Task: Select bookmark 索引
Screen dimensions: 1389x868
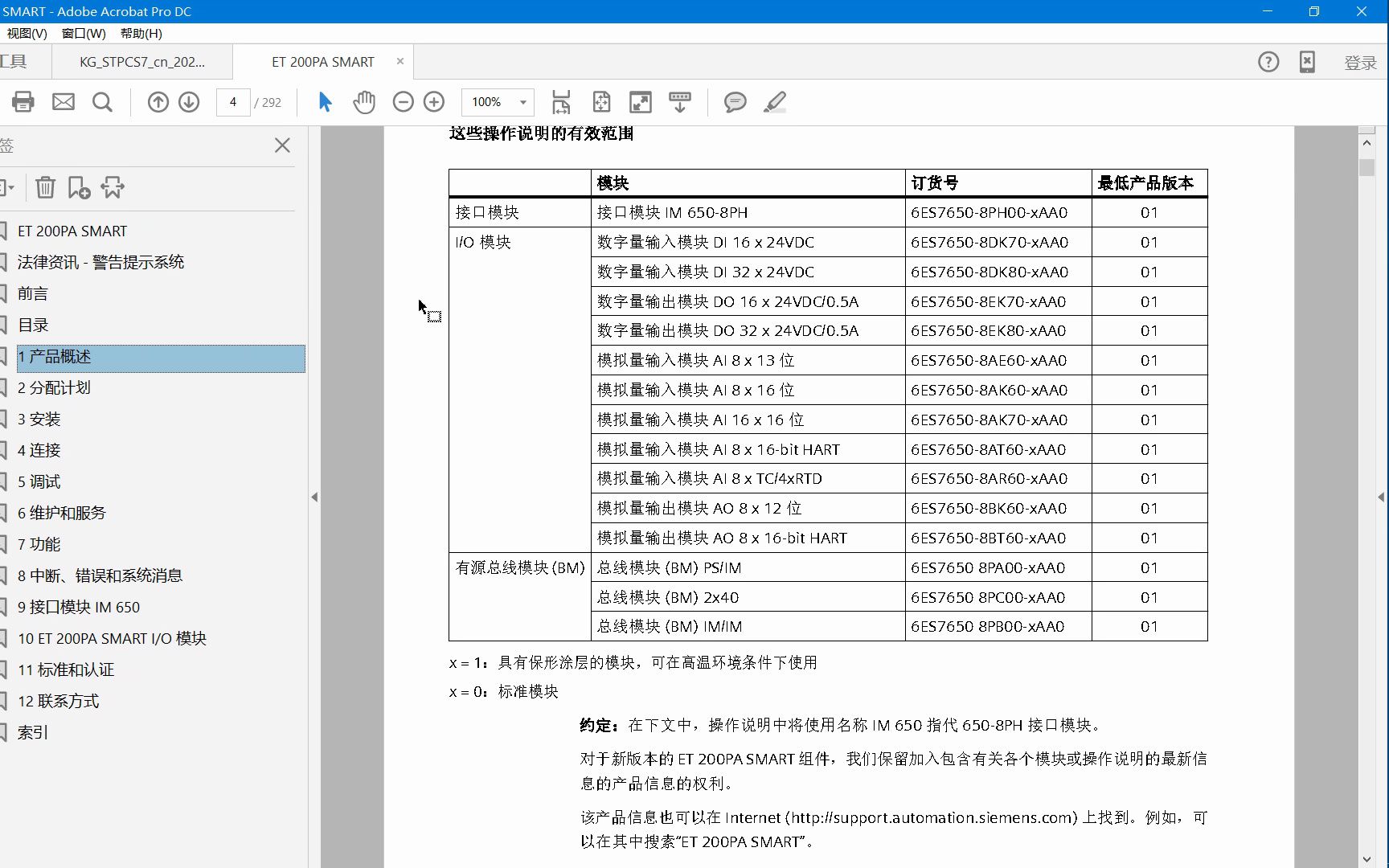Action: 33,732
